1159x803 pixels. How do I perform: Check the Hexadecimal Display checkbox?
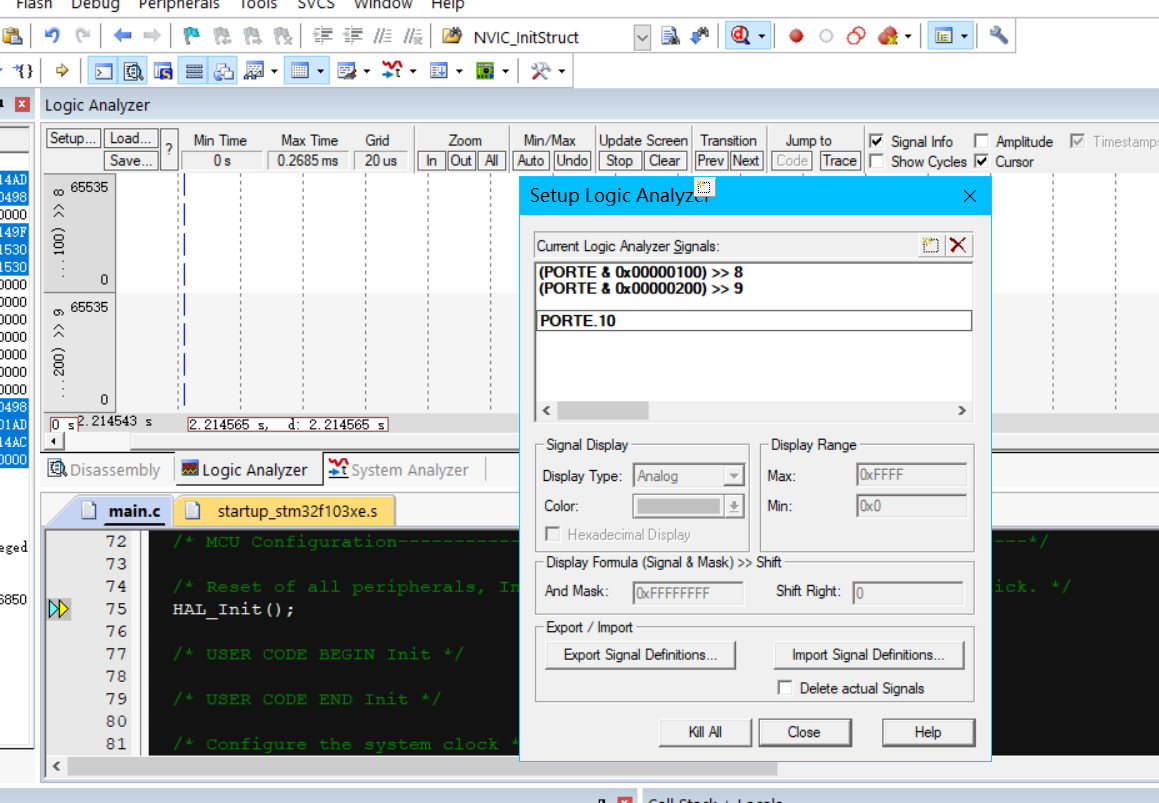click(552, 534)
